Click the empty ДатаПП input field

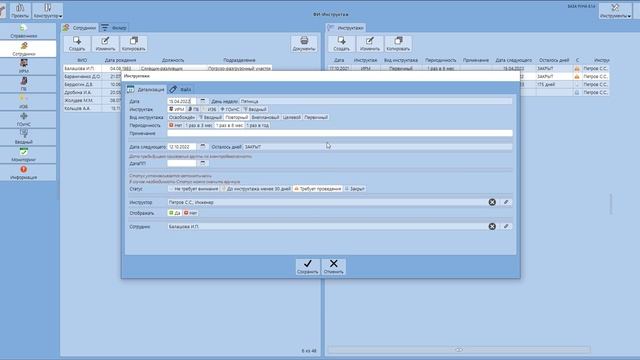[182, 163]
